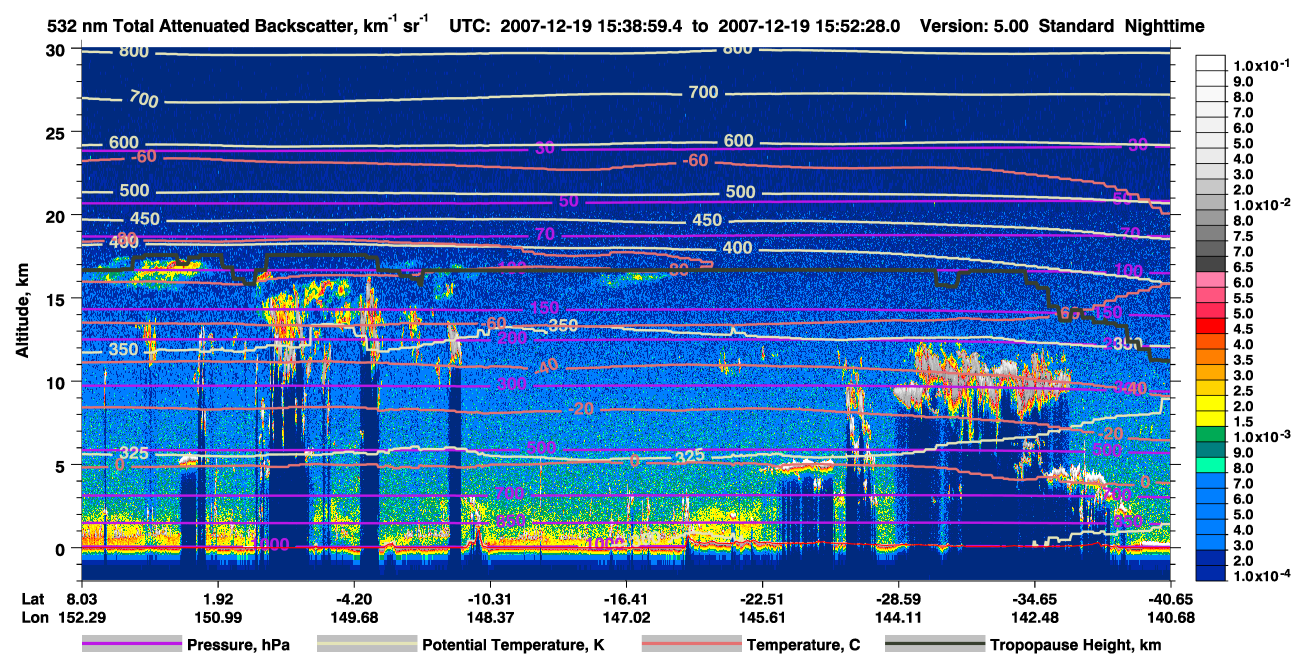Click altitude axis tick 10

(57, 382)
